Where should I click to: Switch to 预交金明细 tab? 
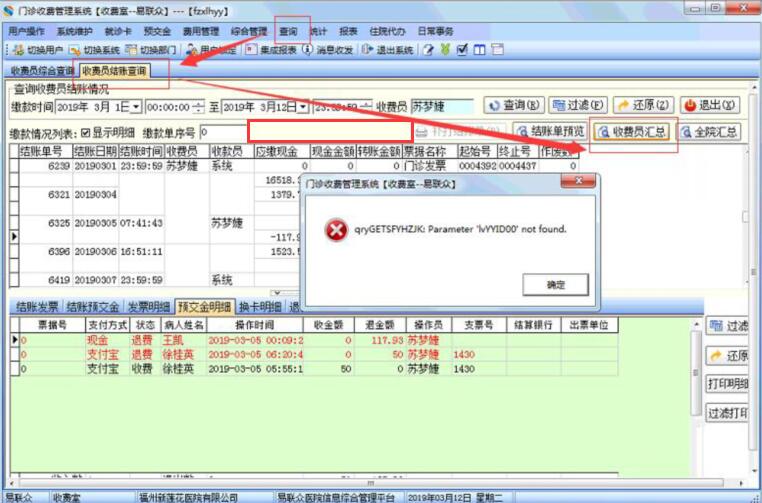point(205,307)
